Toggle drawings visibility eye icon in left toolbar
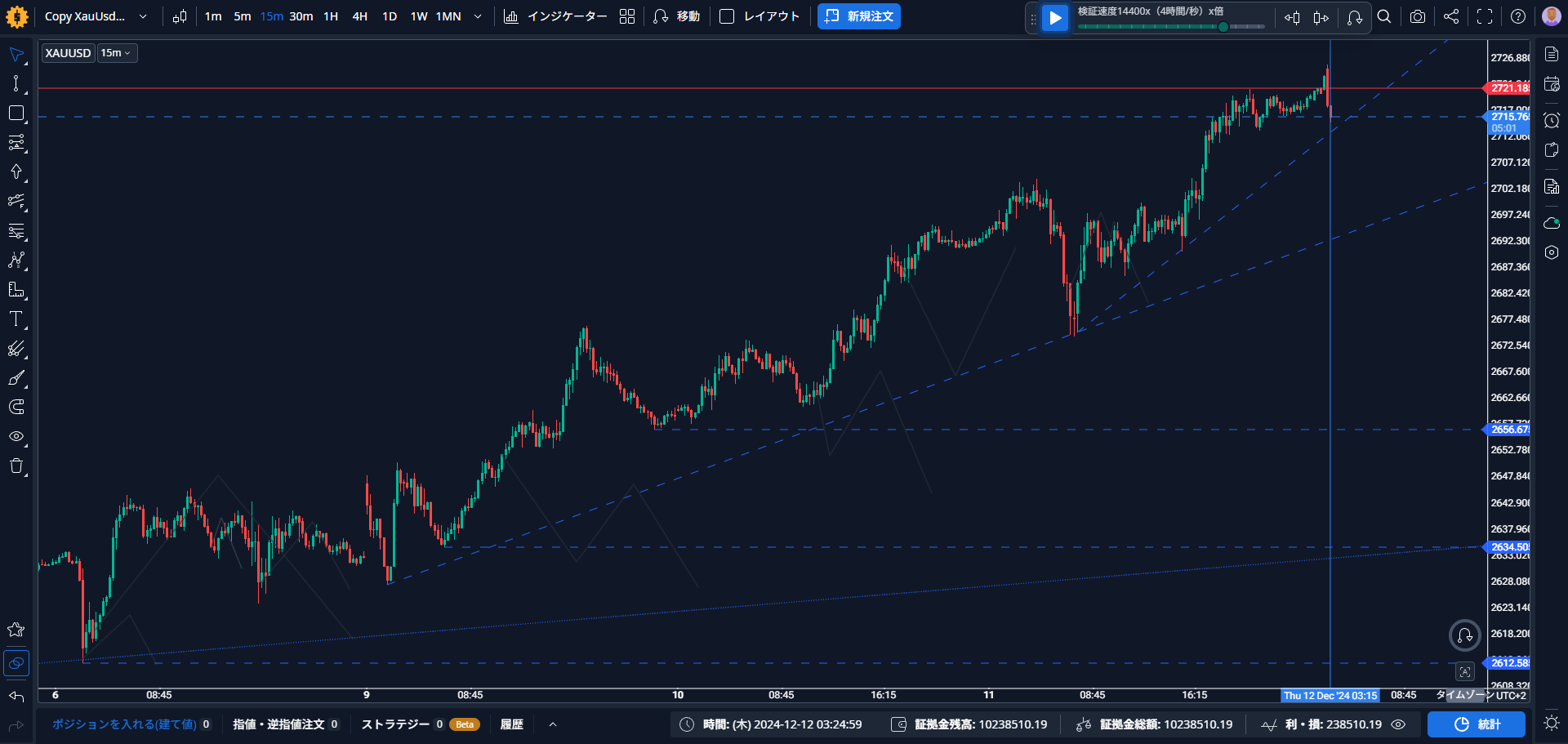 16,436
